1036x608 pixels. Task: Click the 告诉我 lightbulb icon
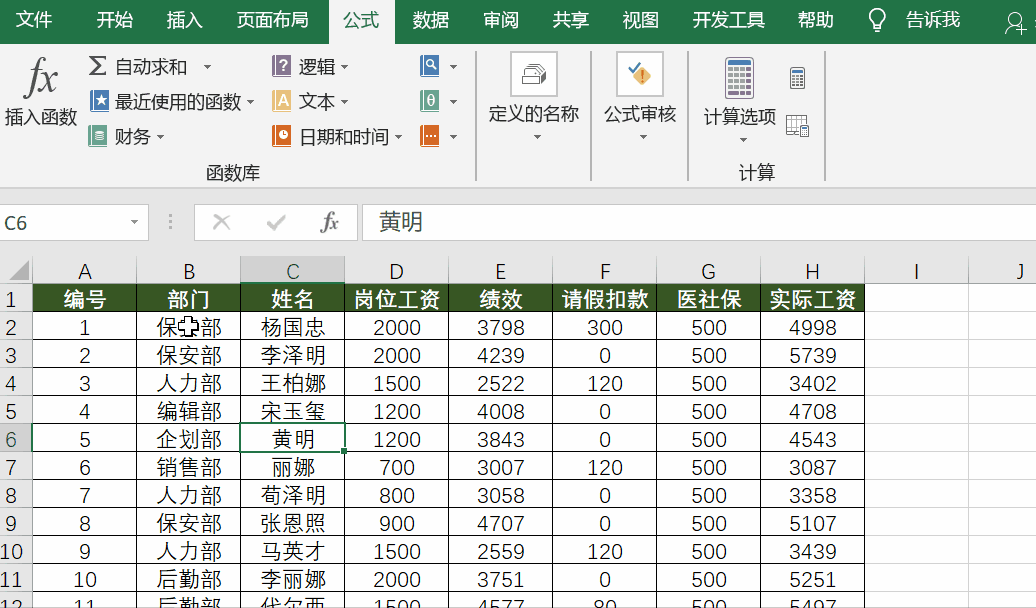(x=876, y=19)
